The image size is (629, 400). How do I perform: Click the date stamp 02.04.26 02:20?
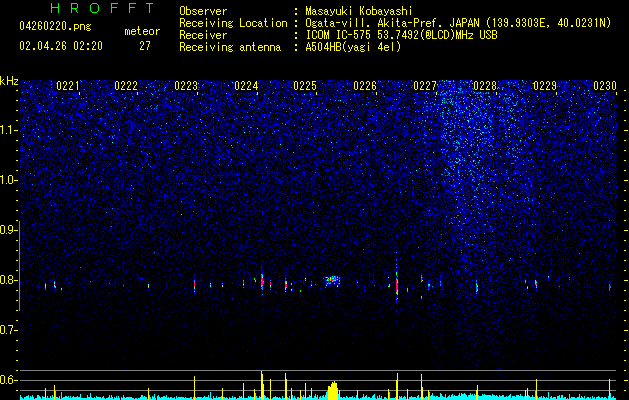(x=61, y=46)
